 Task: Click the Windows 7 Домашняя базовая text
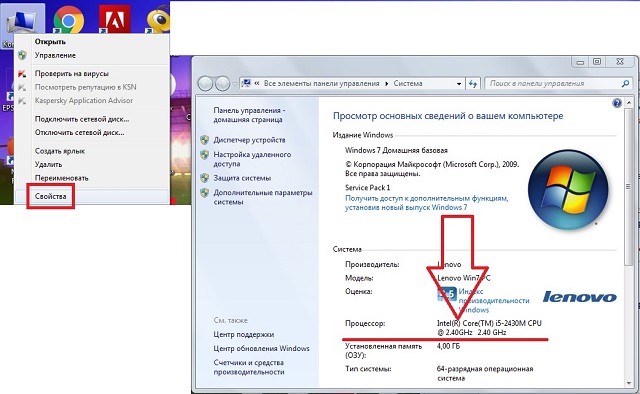tap(396, 150)
